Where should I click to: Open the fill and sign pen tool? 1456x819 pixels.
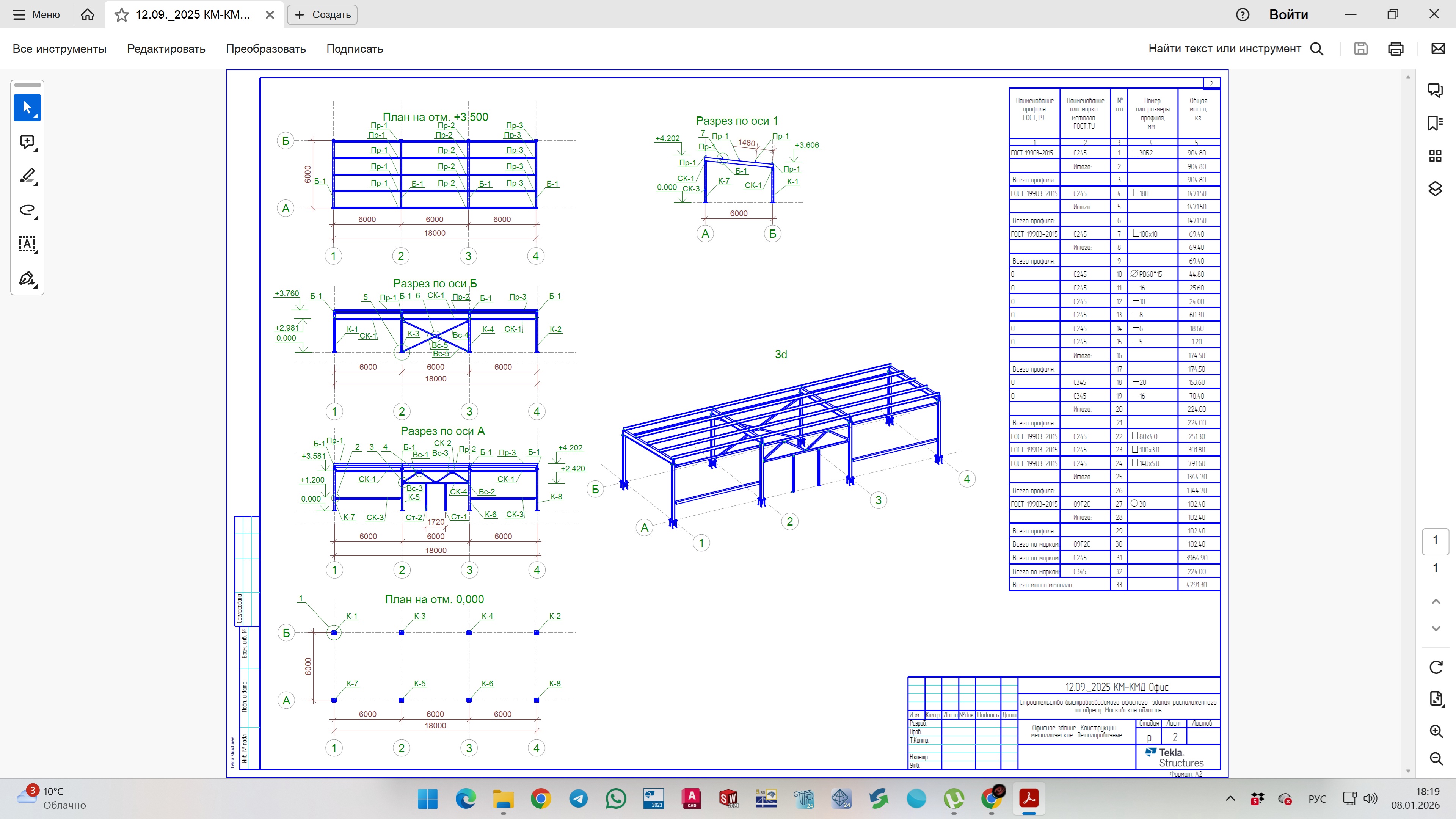(27, 279)
